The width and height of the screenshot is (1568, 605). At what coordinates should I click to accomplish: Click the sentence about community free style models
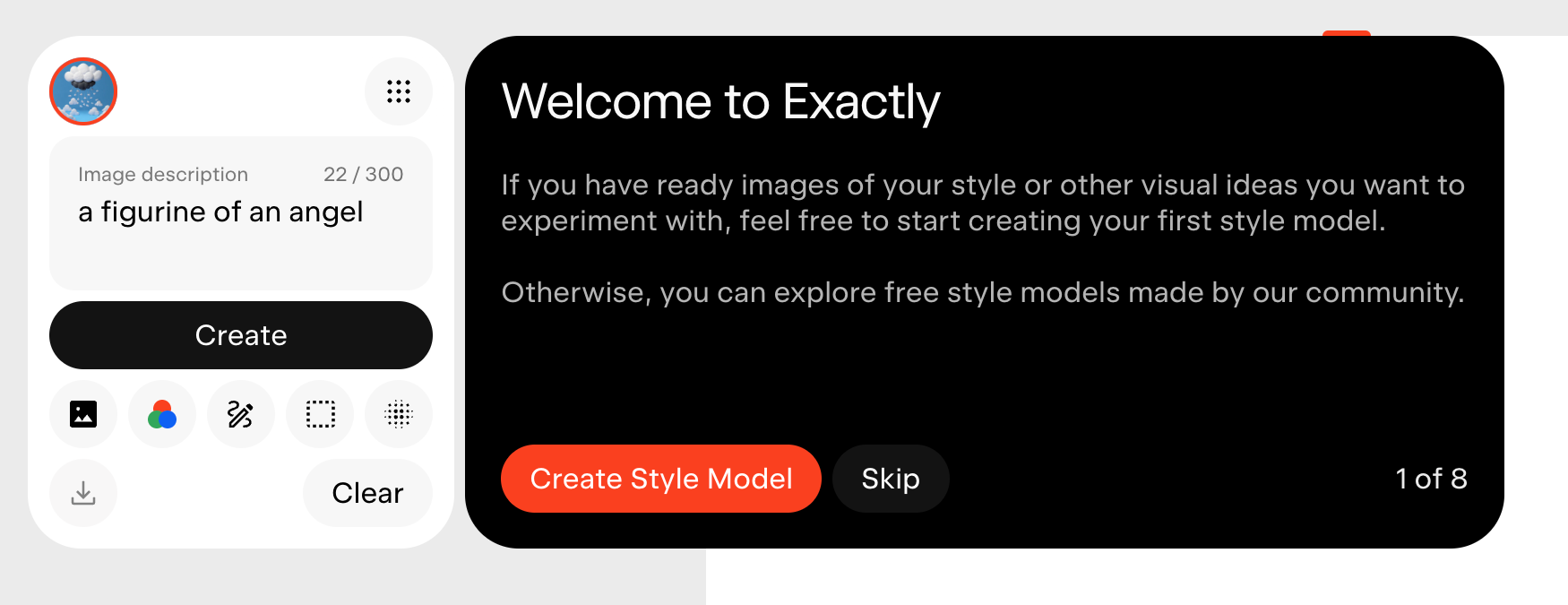click(983, 293)
